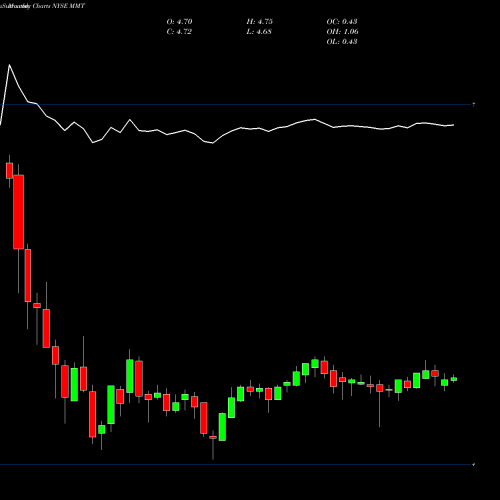Image resolution: width=500 pixels, height=500 pixels.
Task: Select the 'L: 4.68' low value
Action: (259, 32)
